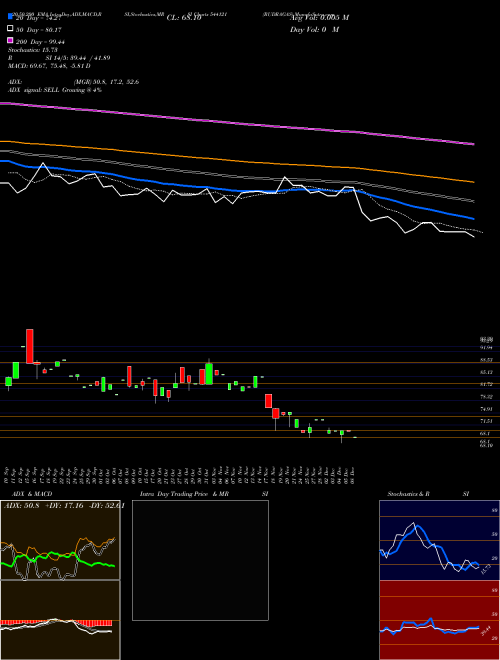Click the 'Stochastics & RSI' panel title
The image size is (500, 660).
point(428,494)
